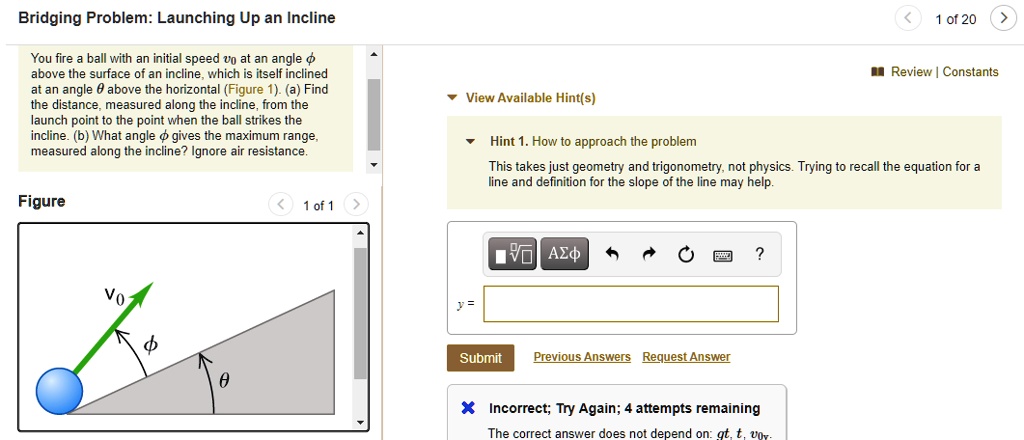Click down arrow of problem text scrollbar
Viewport: 1024px width, 440px height.
(x=374, y=165)
